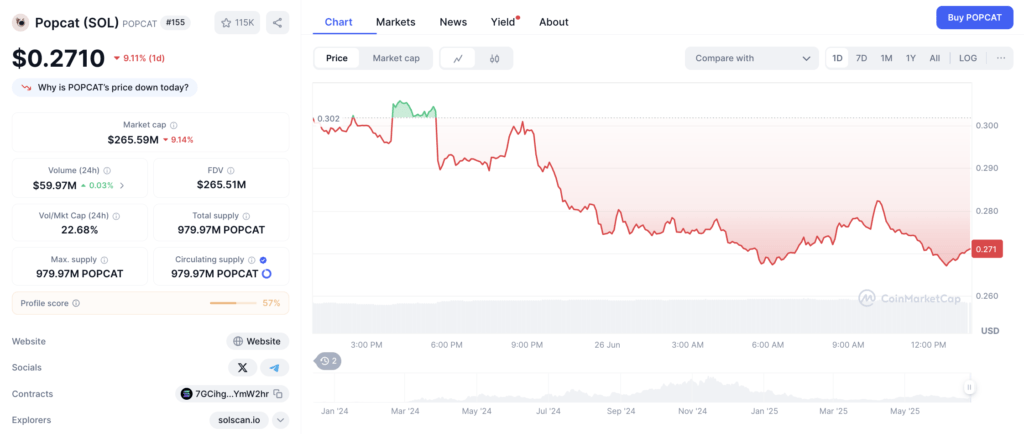This screenshot has height=434, width=1024.
Task: Show Market cap info tooltip icon
Action: click(x=174, y=125)
